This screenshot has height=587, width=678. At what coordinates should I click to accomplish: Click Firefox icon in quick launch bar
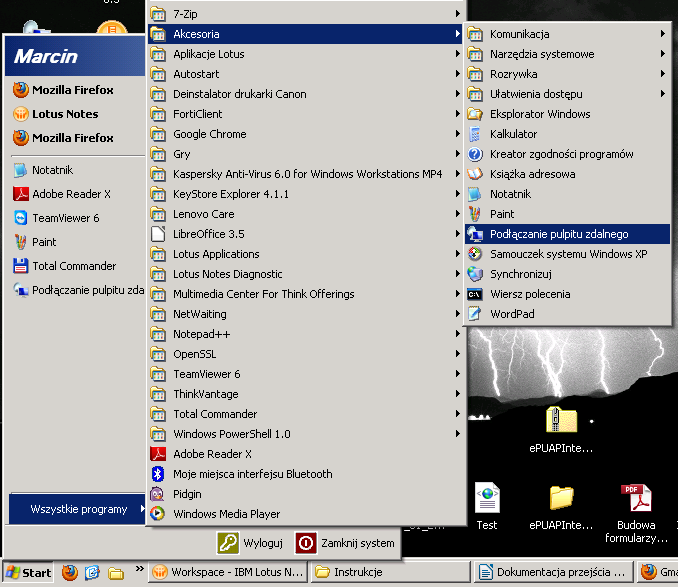(70, 572)
